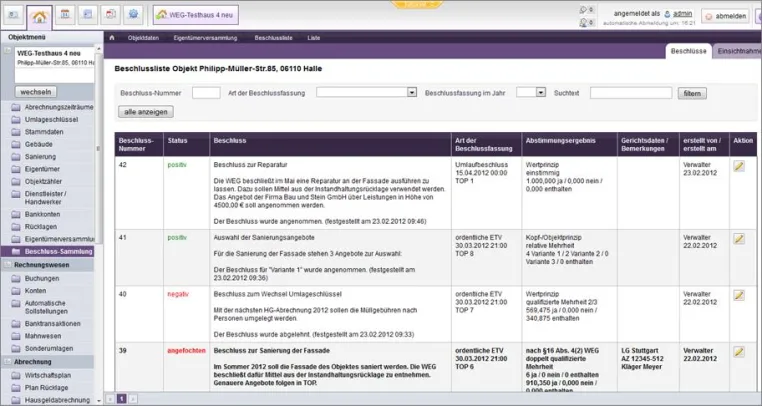Switch to Beschlüsse tab
Screen dimensions: 762x406
click(x=689, y=51)
